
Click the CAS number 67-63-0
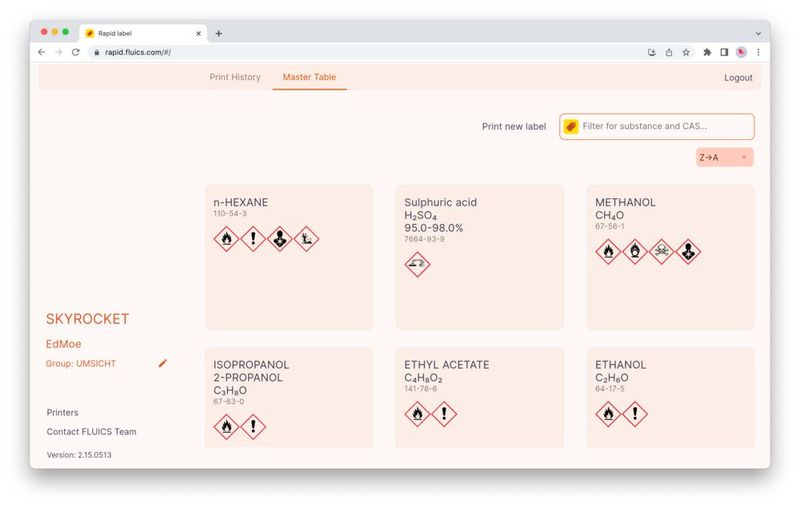click(229, 401)
